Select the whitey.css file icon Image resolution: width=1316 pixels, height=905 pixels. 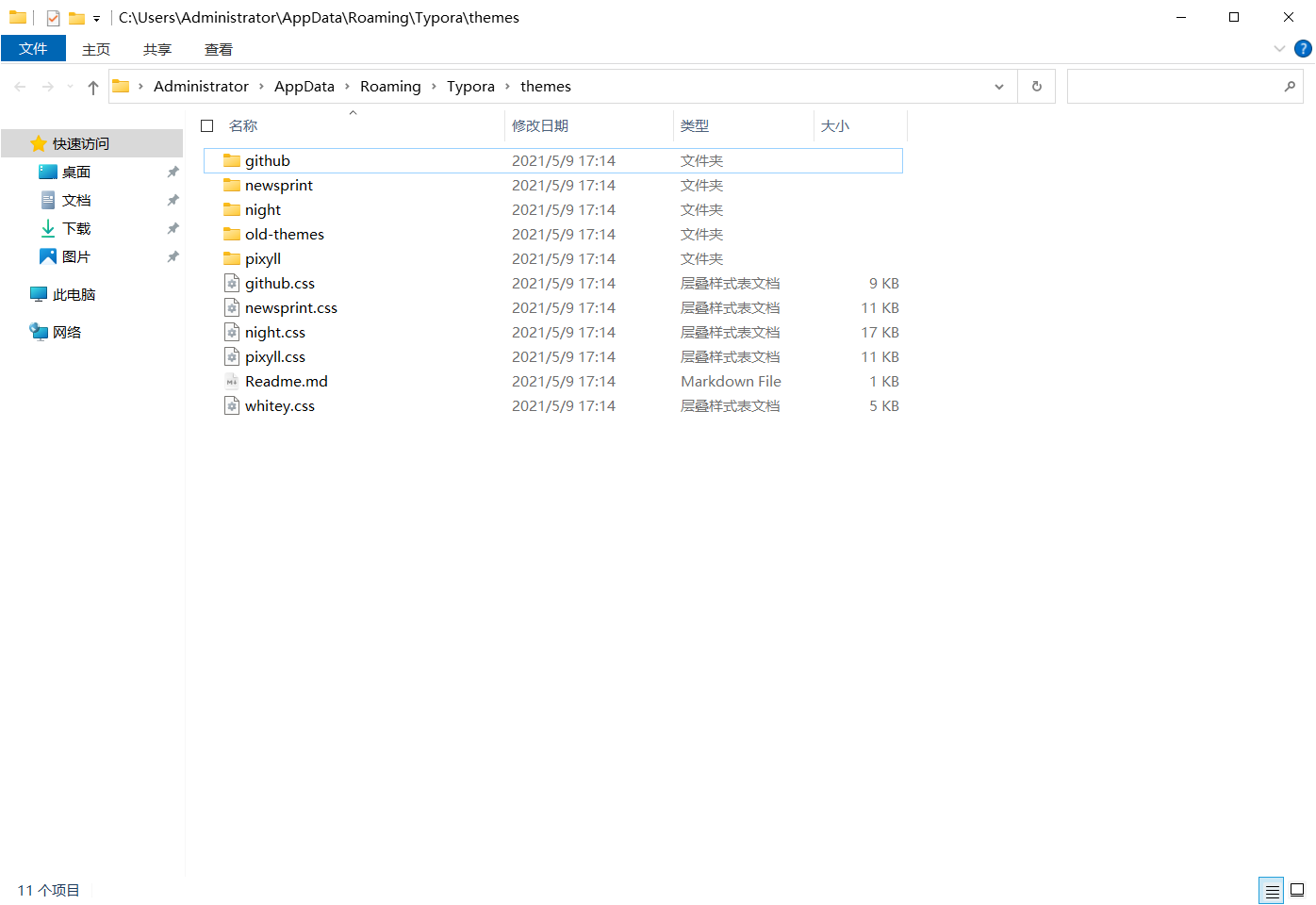232,405
